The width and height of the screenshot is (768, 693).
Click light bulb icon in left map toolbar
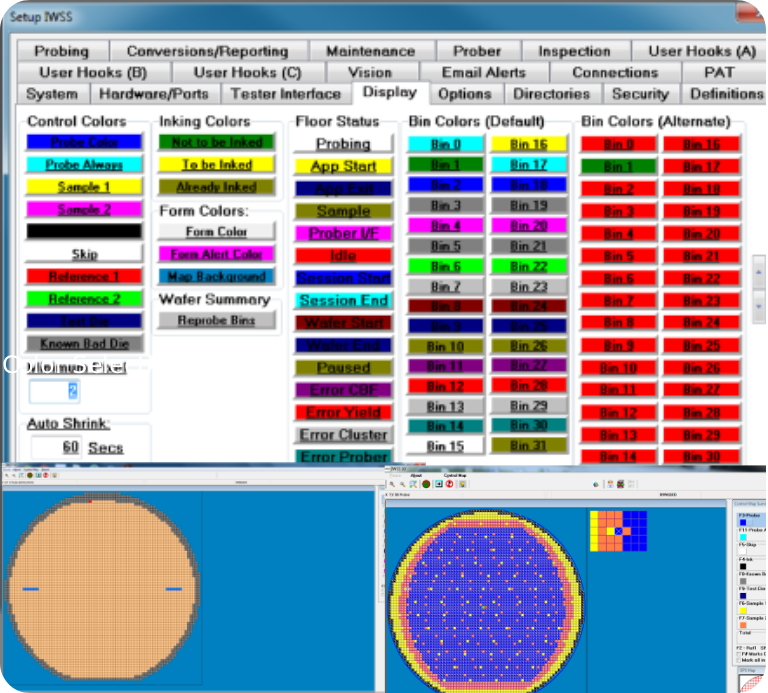coord(54,475)
